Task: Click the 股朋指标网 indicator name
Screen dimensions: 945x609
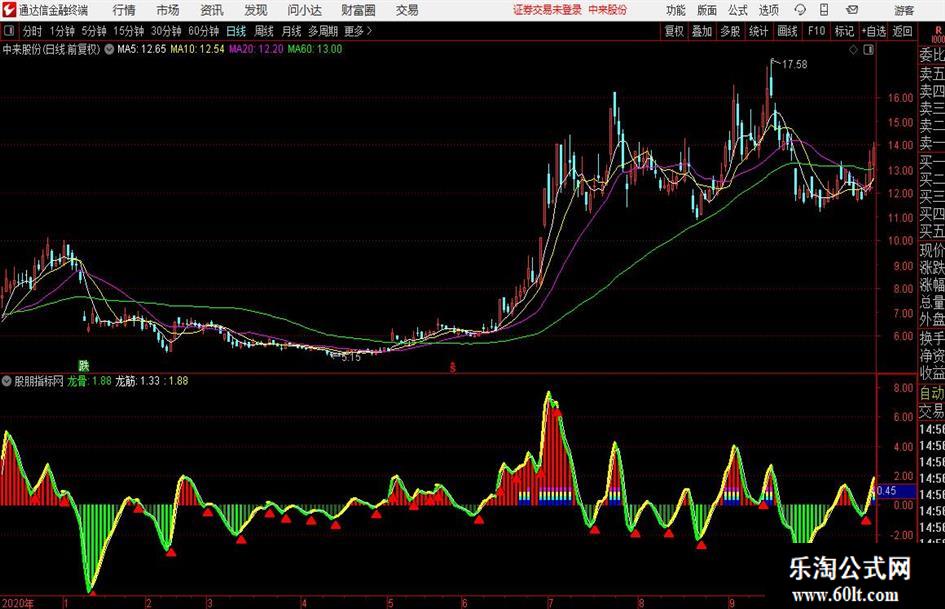Action: [39, 381]
